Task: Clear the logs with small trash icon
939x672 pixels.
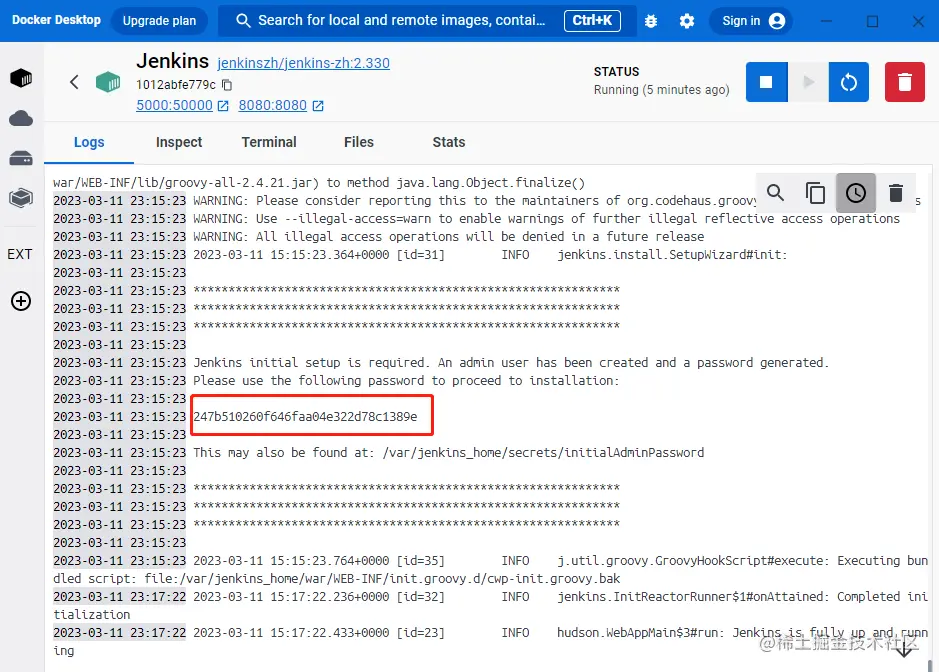Action: pyautogui.click(x=896, y=193)
